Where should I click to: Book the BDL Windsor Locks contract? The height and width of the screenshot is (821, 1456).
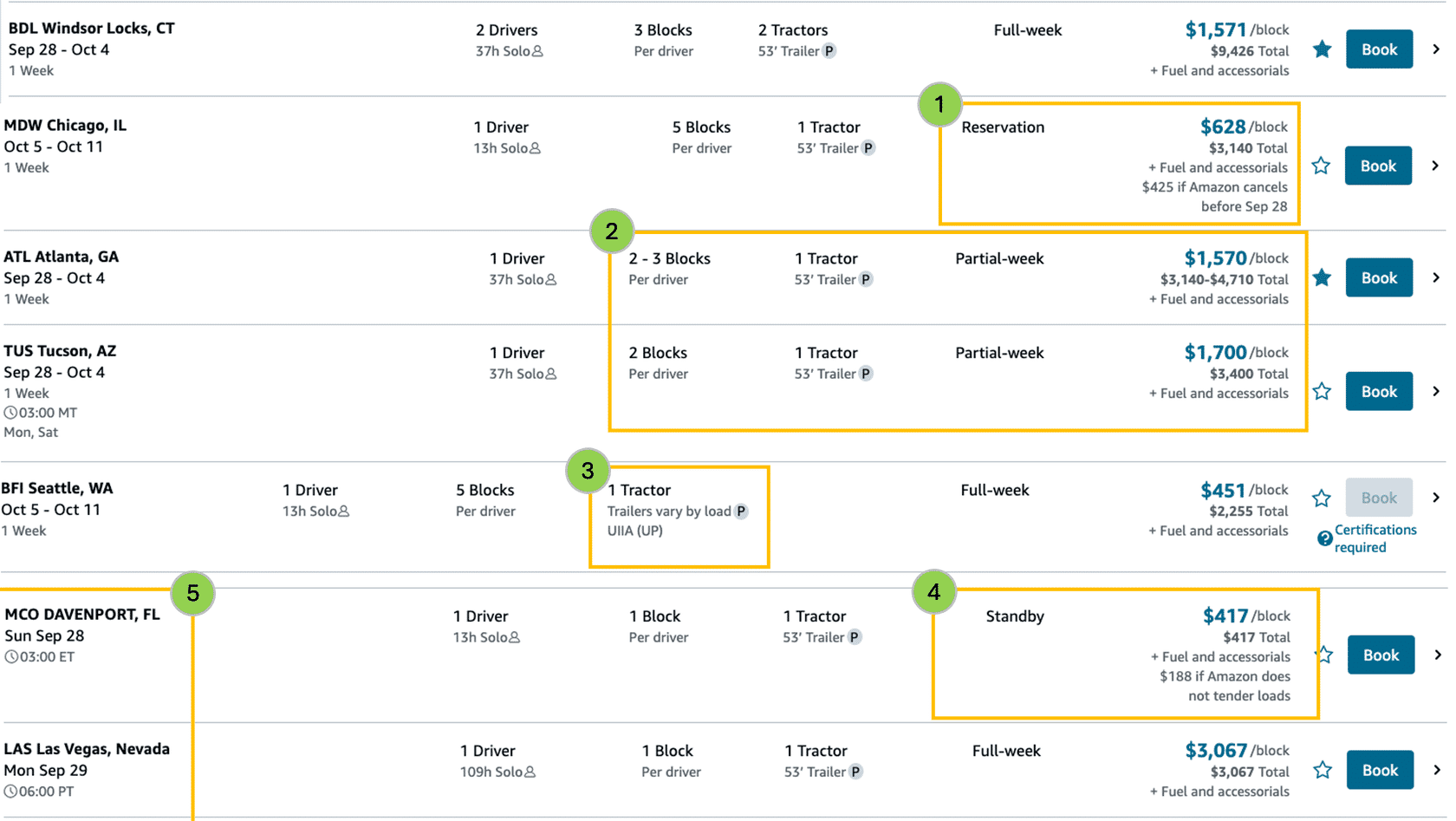coord(1379,49)
